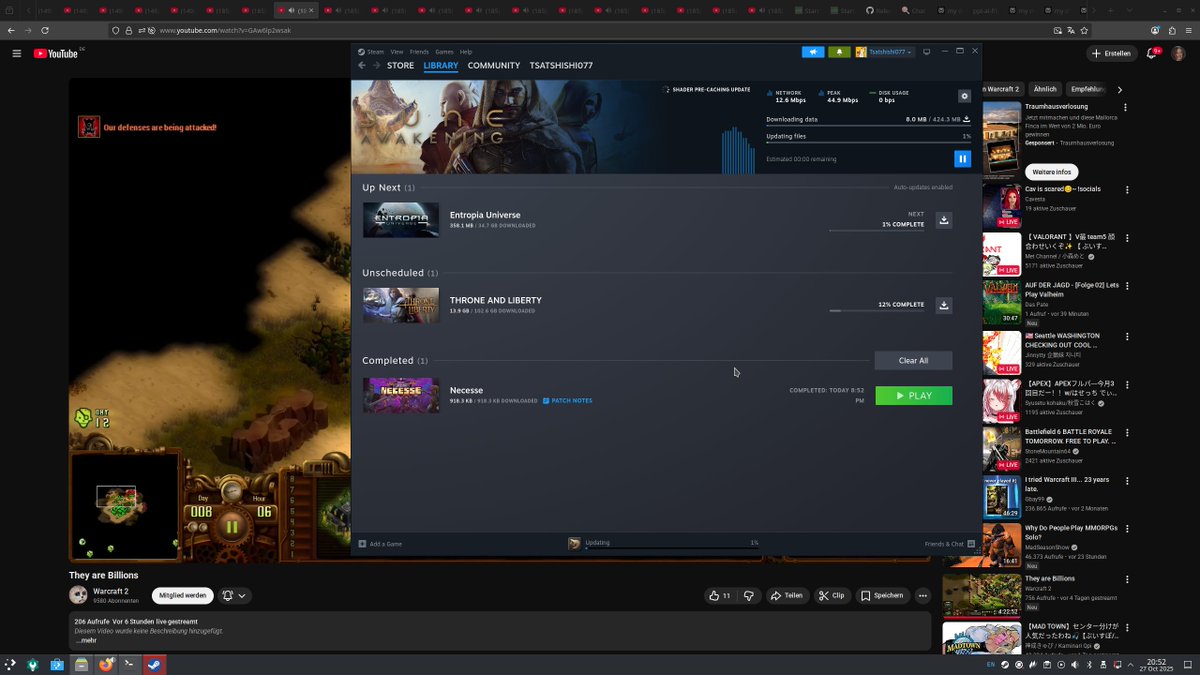Enter Steam Big Picture mode icon

tap(926, 51)
